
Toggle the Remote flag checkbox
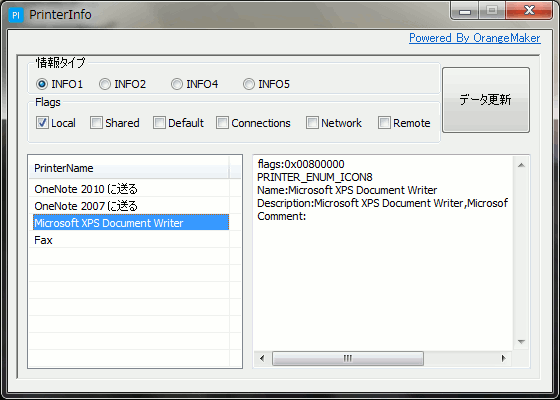click(384, 123)
